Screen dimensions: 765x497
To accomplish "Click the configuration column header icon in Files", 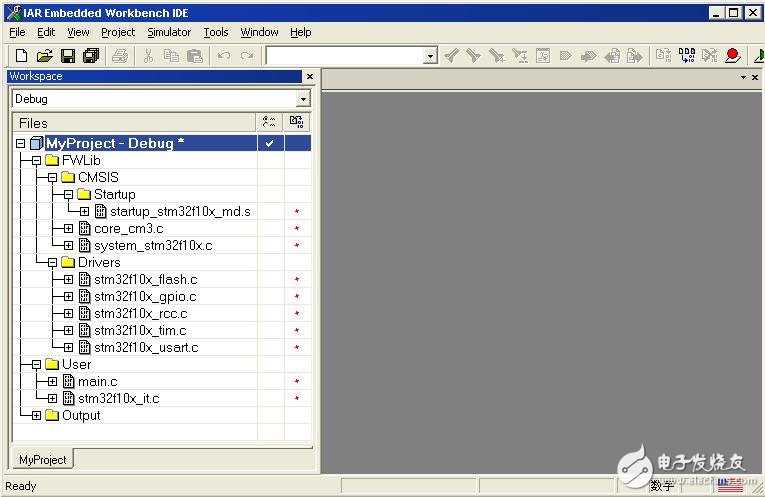I will (269, 122).
